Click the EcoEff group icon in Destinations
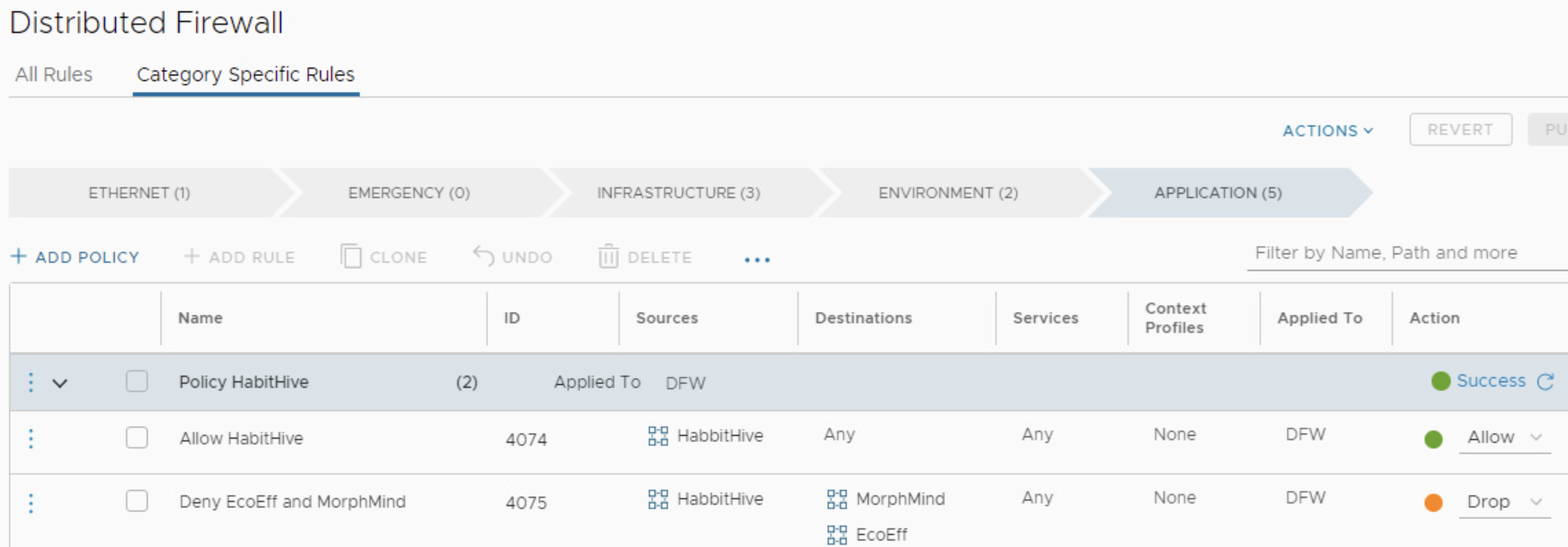Screen dimensions: 1568x547 coord(837,535)
